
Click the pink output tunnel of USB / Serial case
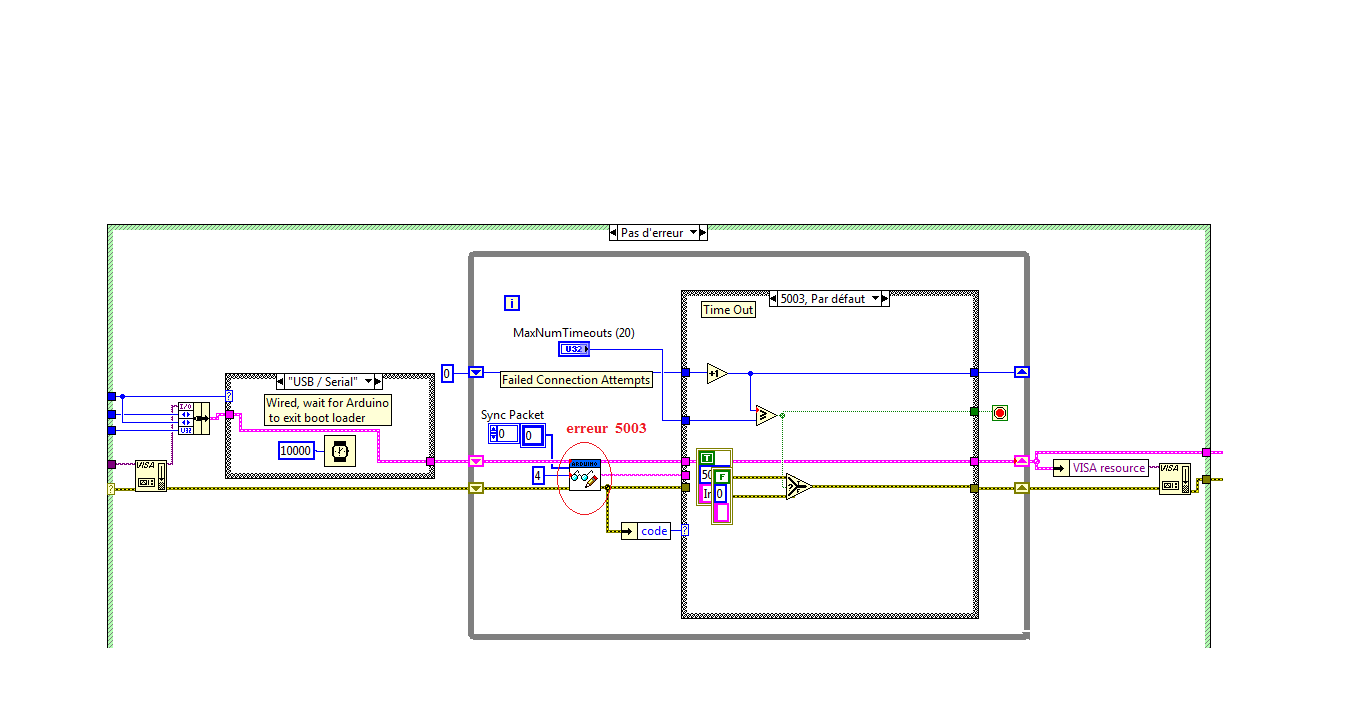tap(430, 462)
